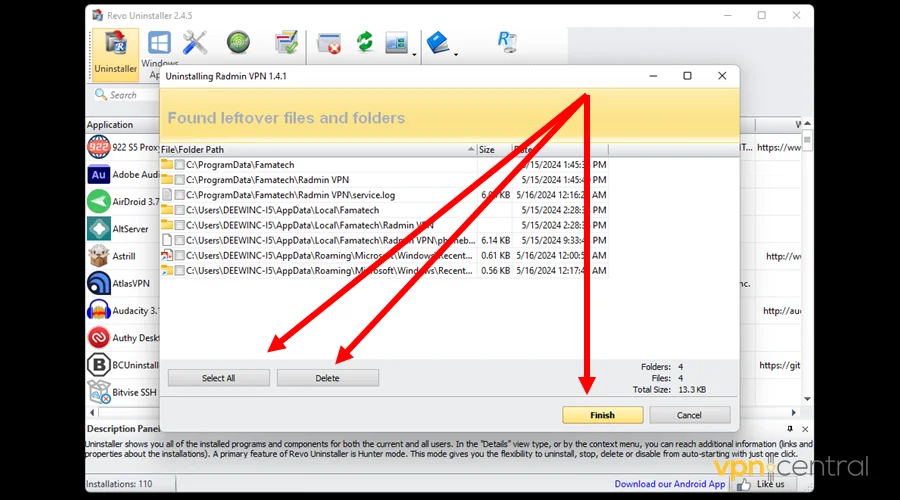Click the Folders count value 4
The image size is (900, 500).
coord(681,367)
